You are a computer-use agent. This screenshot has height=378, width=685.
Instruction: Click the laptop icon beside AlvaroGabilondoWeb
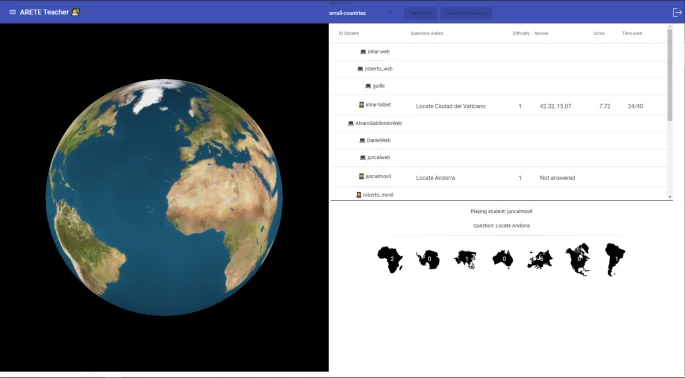[350, 123]
